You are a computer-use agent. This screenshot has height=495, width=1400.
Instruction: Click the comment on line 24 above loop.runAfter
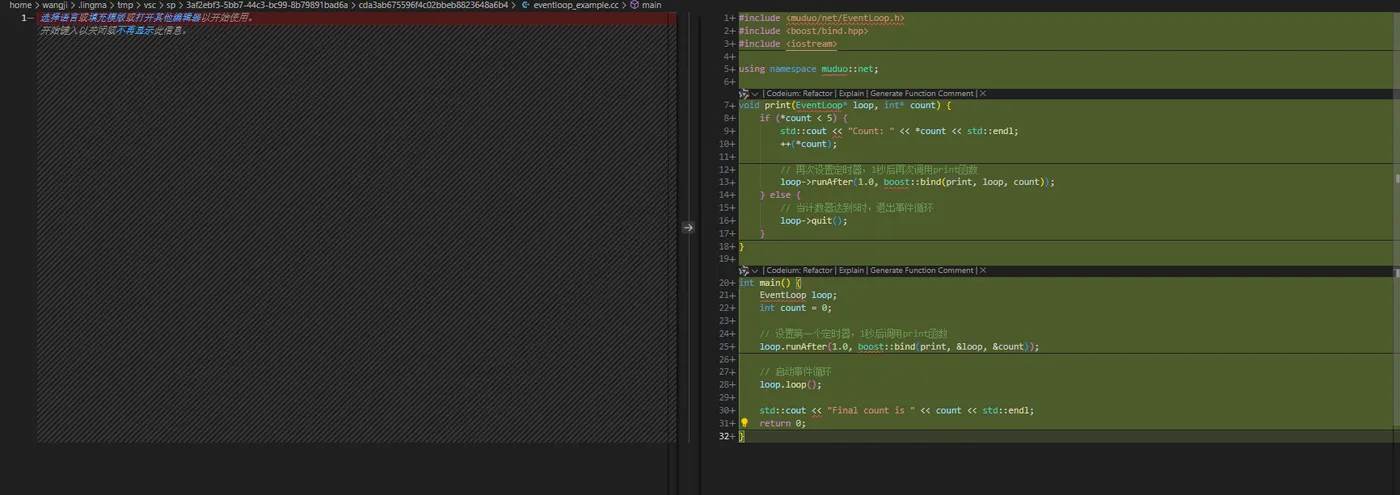(x=853, y=334)
